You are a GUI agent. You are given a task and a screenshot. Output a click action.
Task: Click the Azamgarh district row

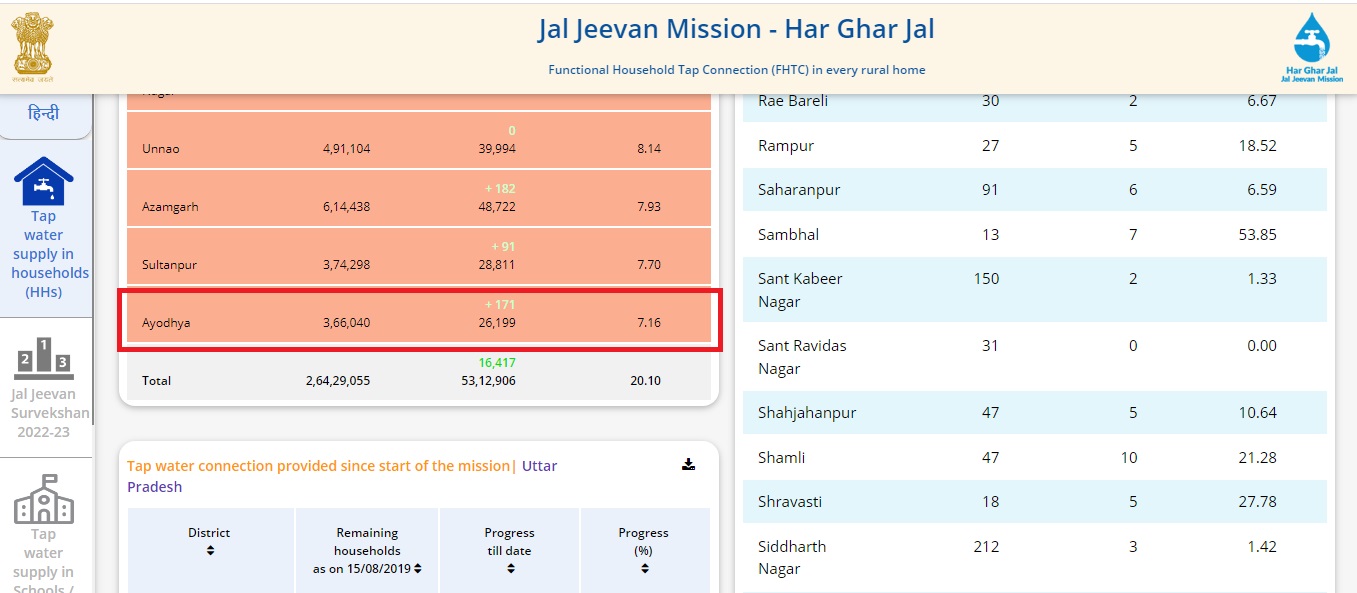click(418, 198)
